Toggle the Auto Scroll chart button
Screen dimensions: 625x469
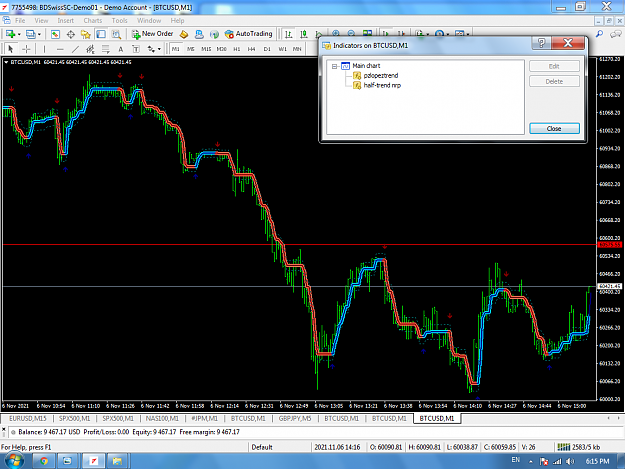tap(386, 33)
